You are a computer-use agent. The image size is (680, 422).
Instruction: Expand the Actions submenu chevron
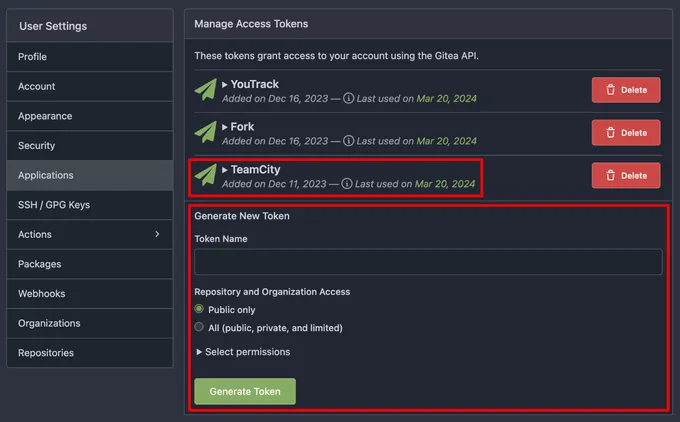pos(157,234)
